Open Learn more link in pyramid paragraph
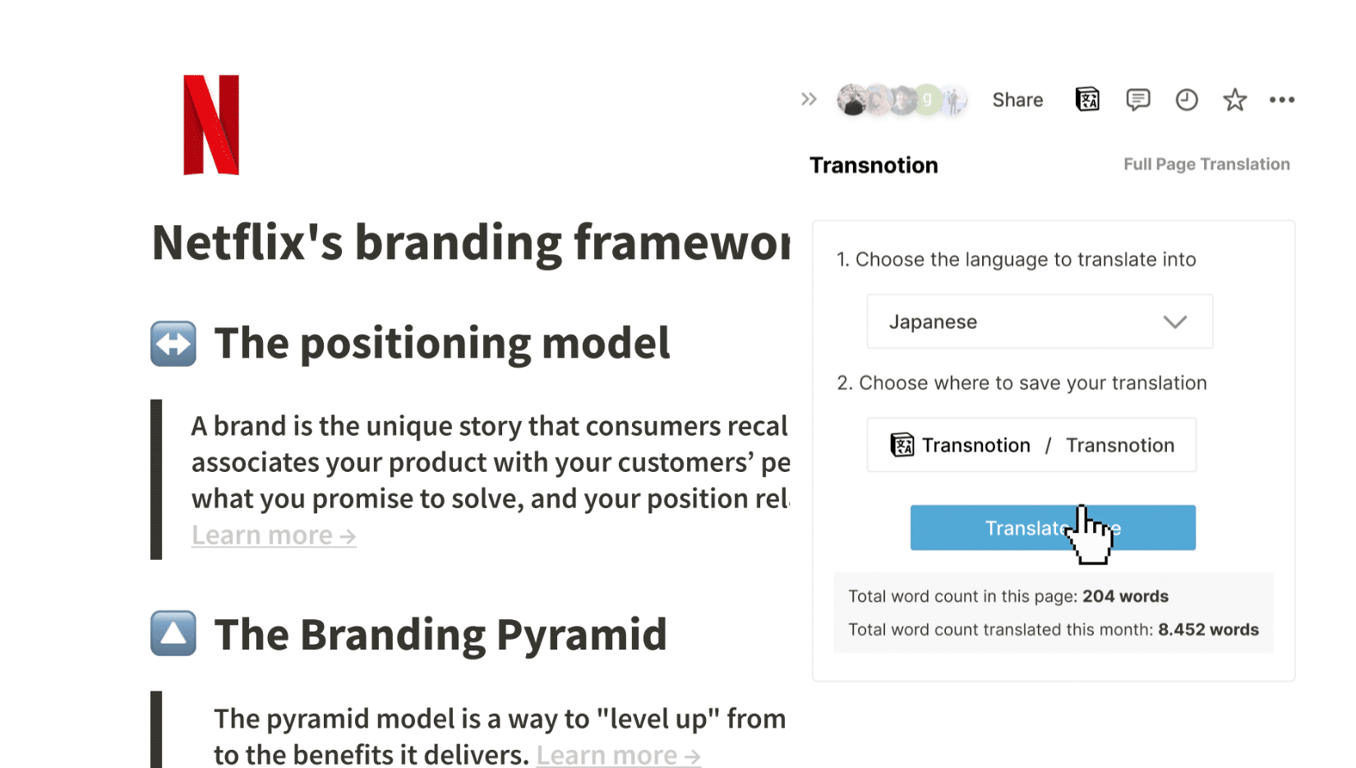 (x=618, y=755)
